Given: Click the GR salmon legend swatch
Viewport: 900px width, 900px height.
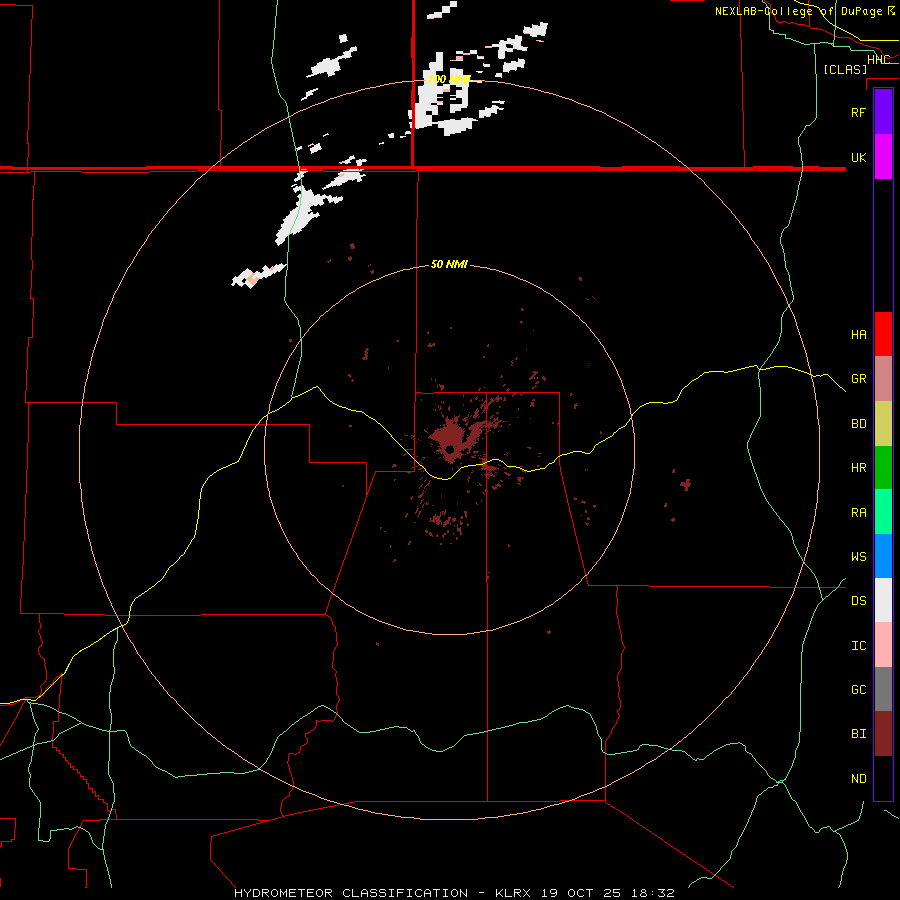Looking at the screenshot, I should click(x=883, y=379).
